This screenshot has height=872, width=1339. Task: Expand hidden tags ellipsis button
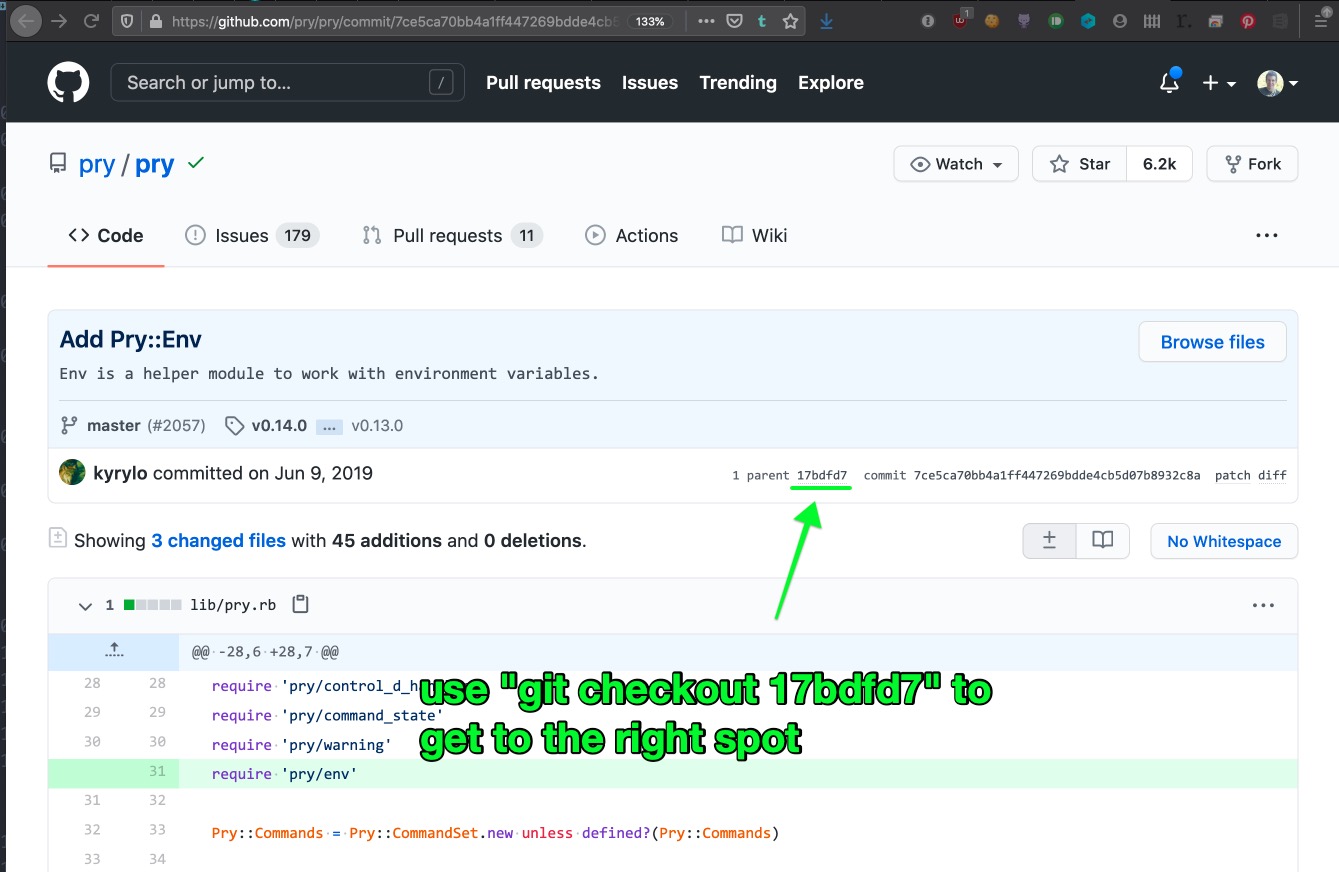pos(330,427)
